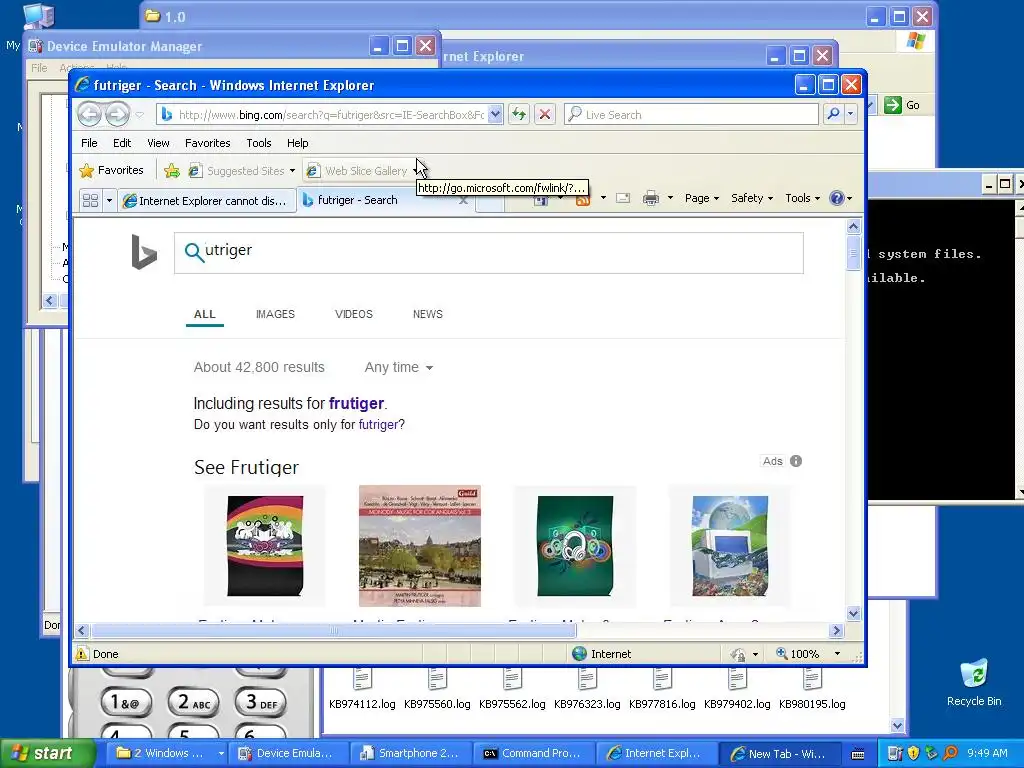Viewport: 1024px width, 768px height.
Task: Follow the bold 'frutiger' suggestion link
Action: click(x=356, y=404)
